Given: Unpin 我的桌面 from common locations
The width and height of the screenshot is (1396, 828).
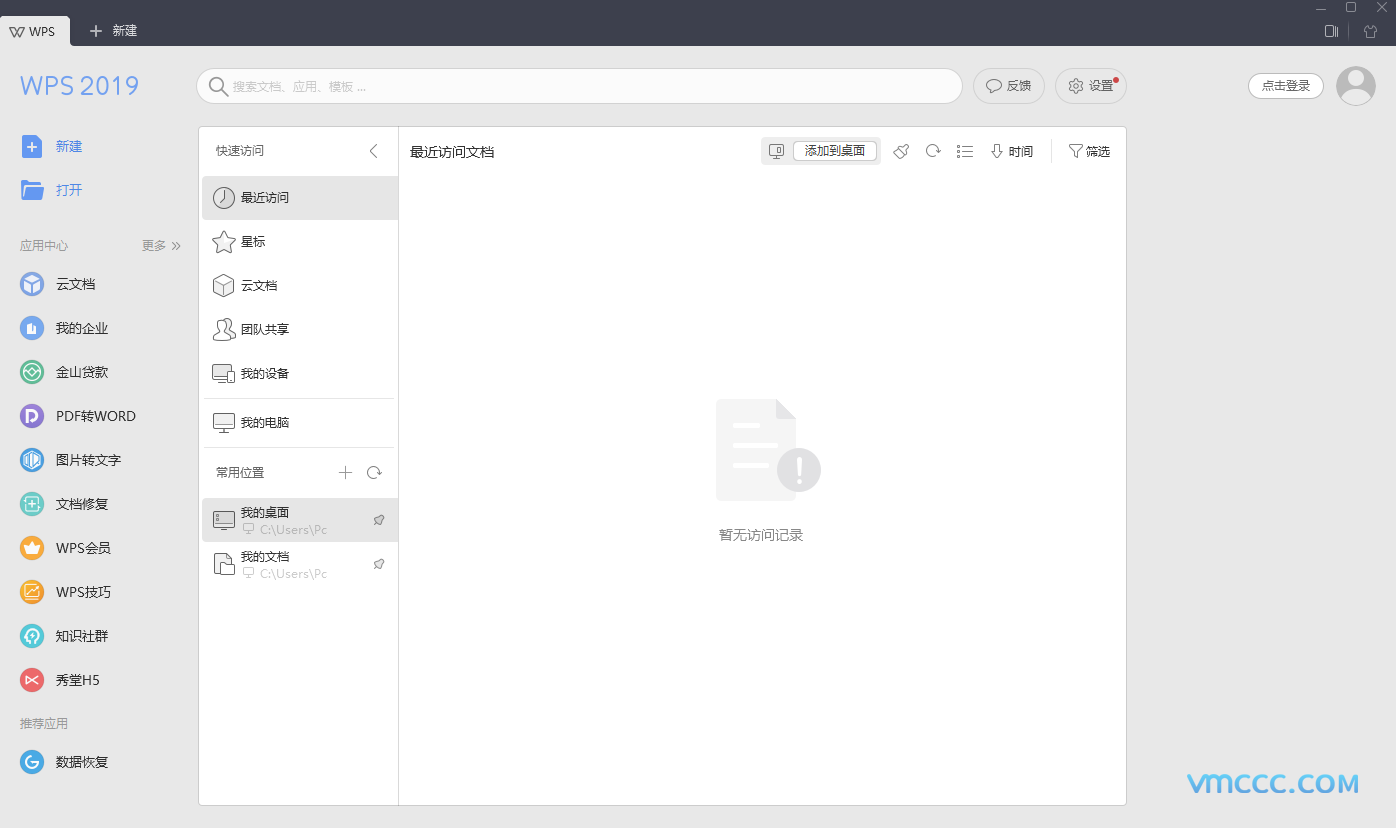Looking at the screenshot, I should pos(378,520).
